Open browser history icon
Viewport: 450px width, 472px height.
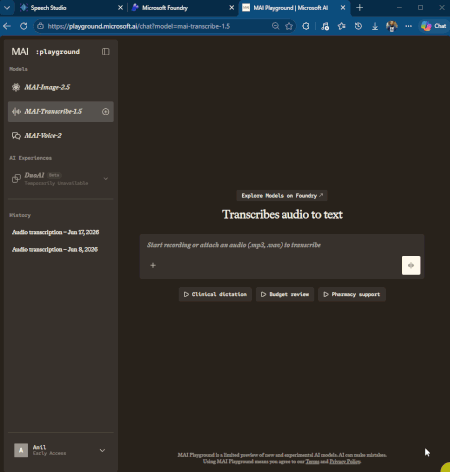358,26
